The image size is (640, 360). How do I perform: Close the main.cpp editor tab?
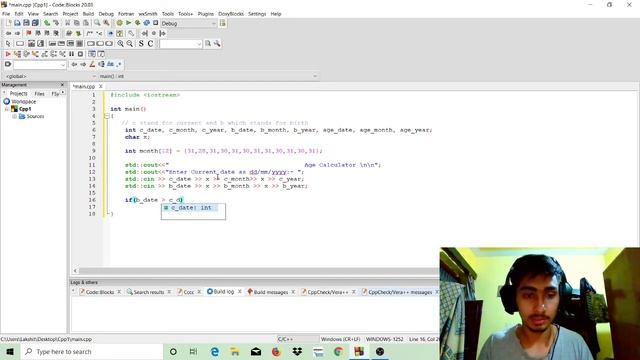[100, 86]
